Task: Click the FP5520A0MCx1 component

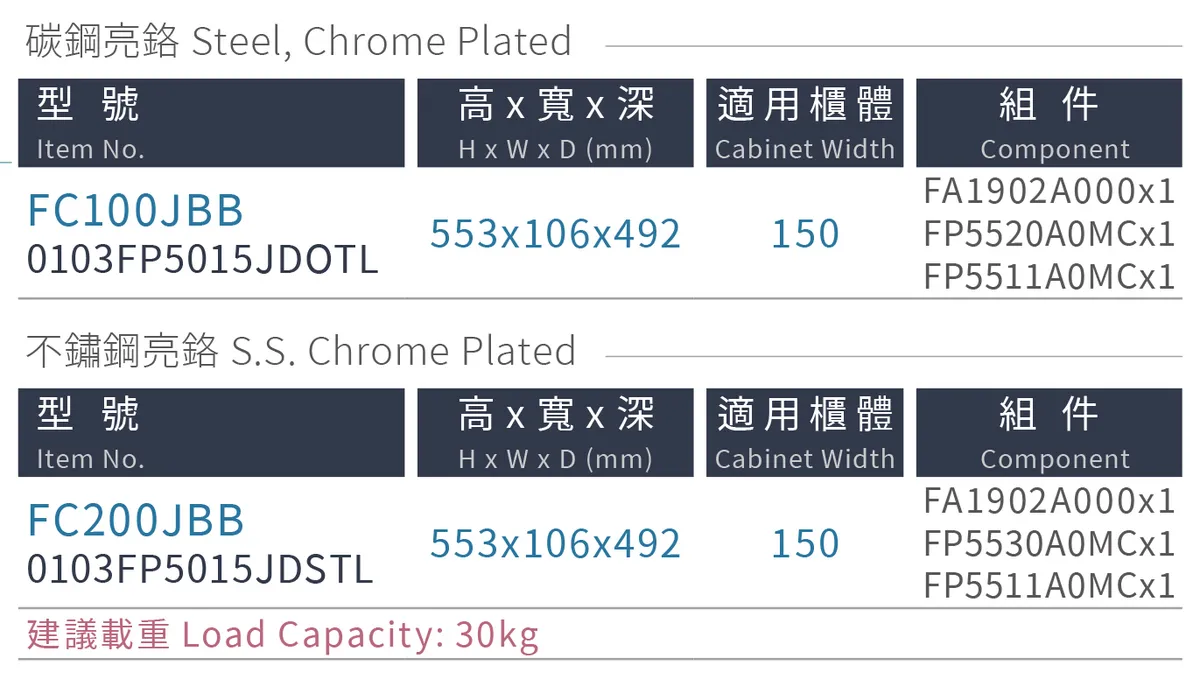Action: click(1049, 234)
